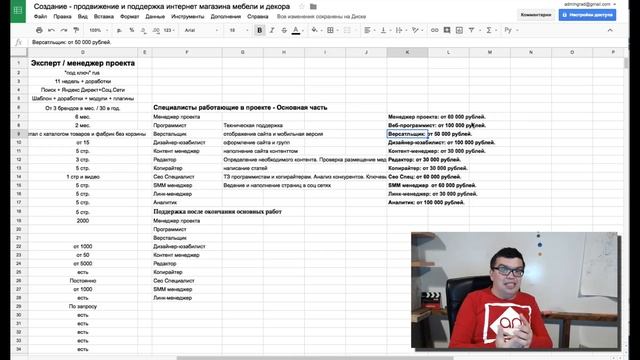
Task: Open the font size dropdown
Action: [238, 30]
